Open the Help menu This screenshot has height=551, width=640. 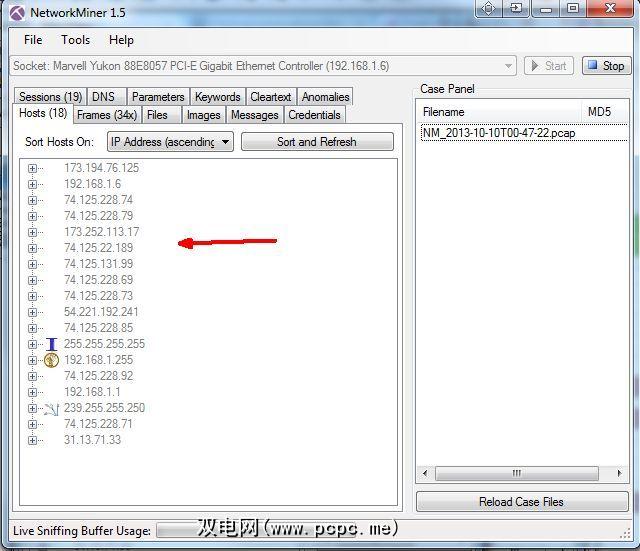[121, 40]
